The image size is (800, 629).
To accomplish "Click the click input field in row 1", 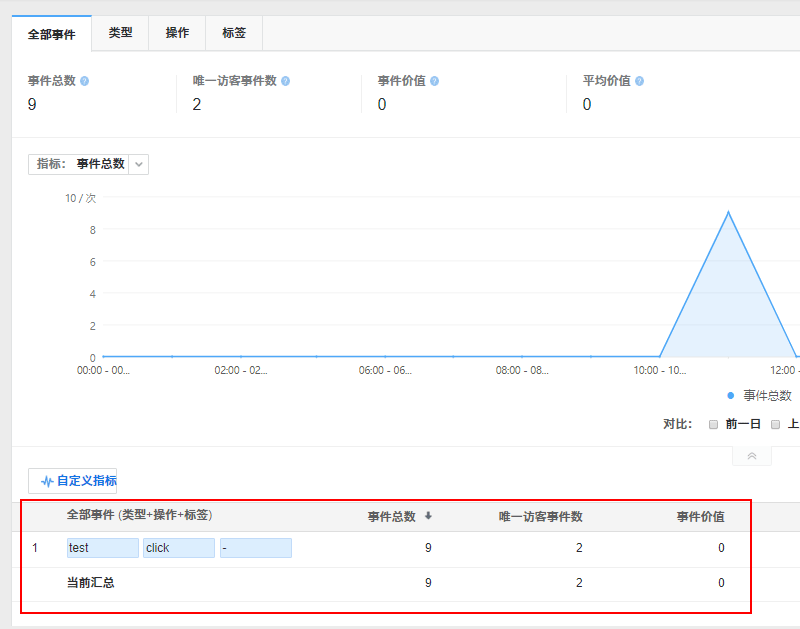I will pyautogui.click(x=179, y=547).
